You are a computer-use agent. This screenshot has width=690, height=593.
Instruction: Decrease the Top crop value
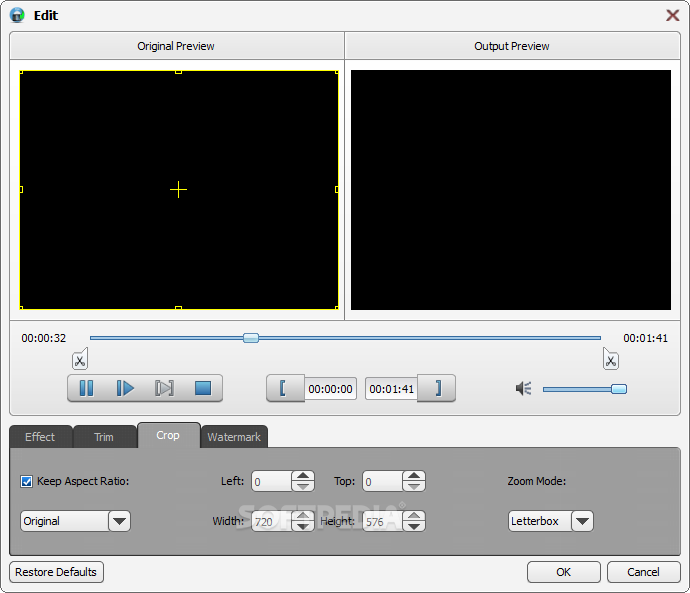tap(414, 486)
